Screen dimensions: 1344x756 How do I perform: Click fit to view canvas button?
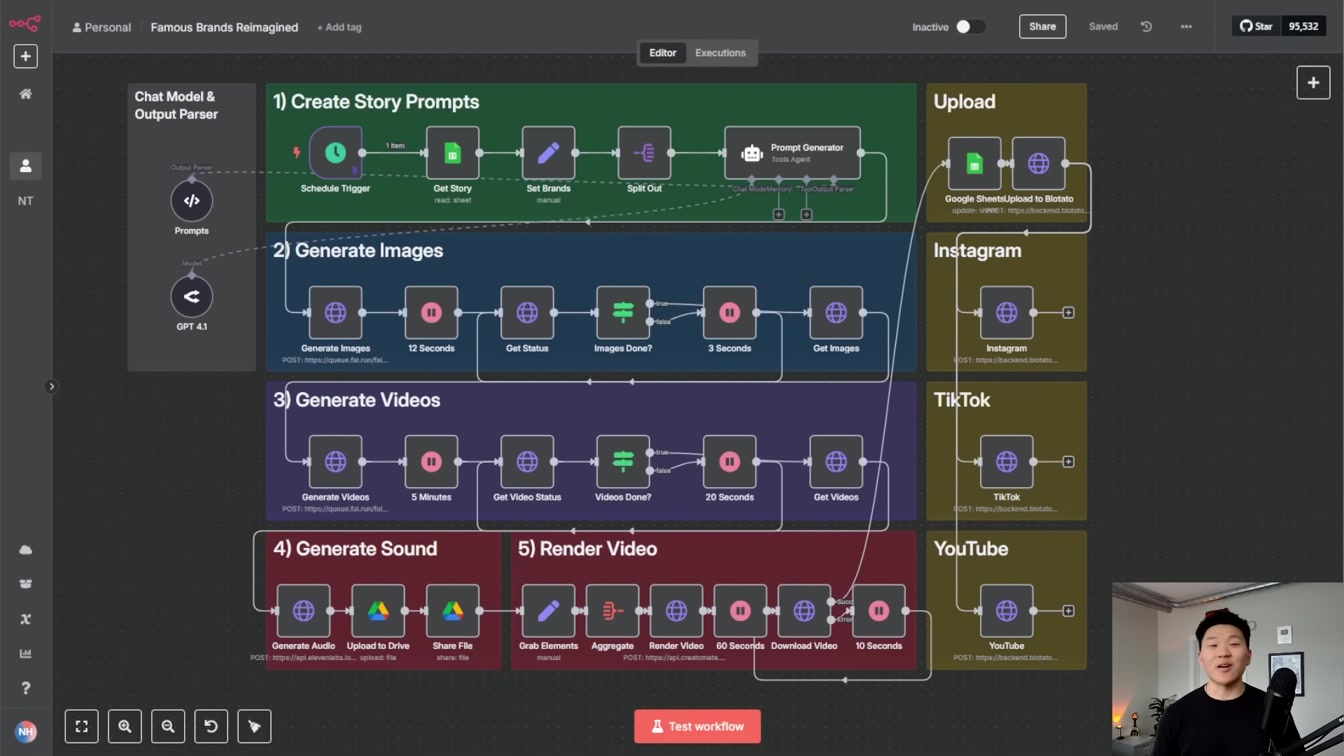pos(82,726)
